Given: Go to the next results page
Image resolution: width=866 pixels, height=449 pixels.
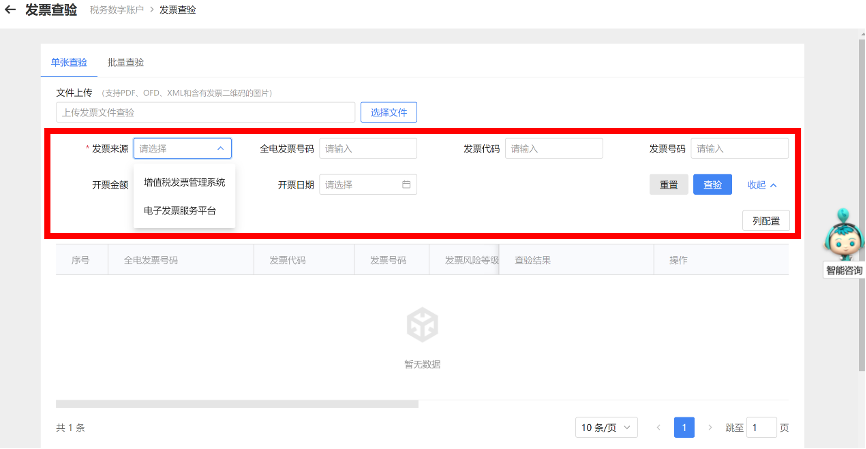Looking at the screenshot, I should click(x=710, y=428).
